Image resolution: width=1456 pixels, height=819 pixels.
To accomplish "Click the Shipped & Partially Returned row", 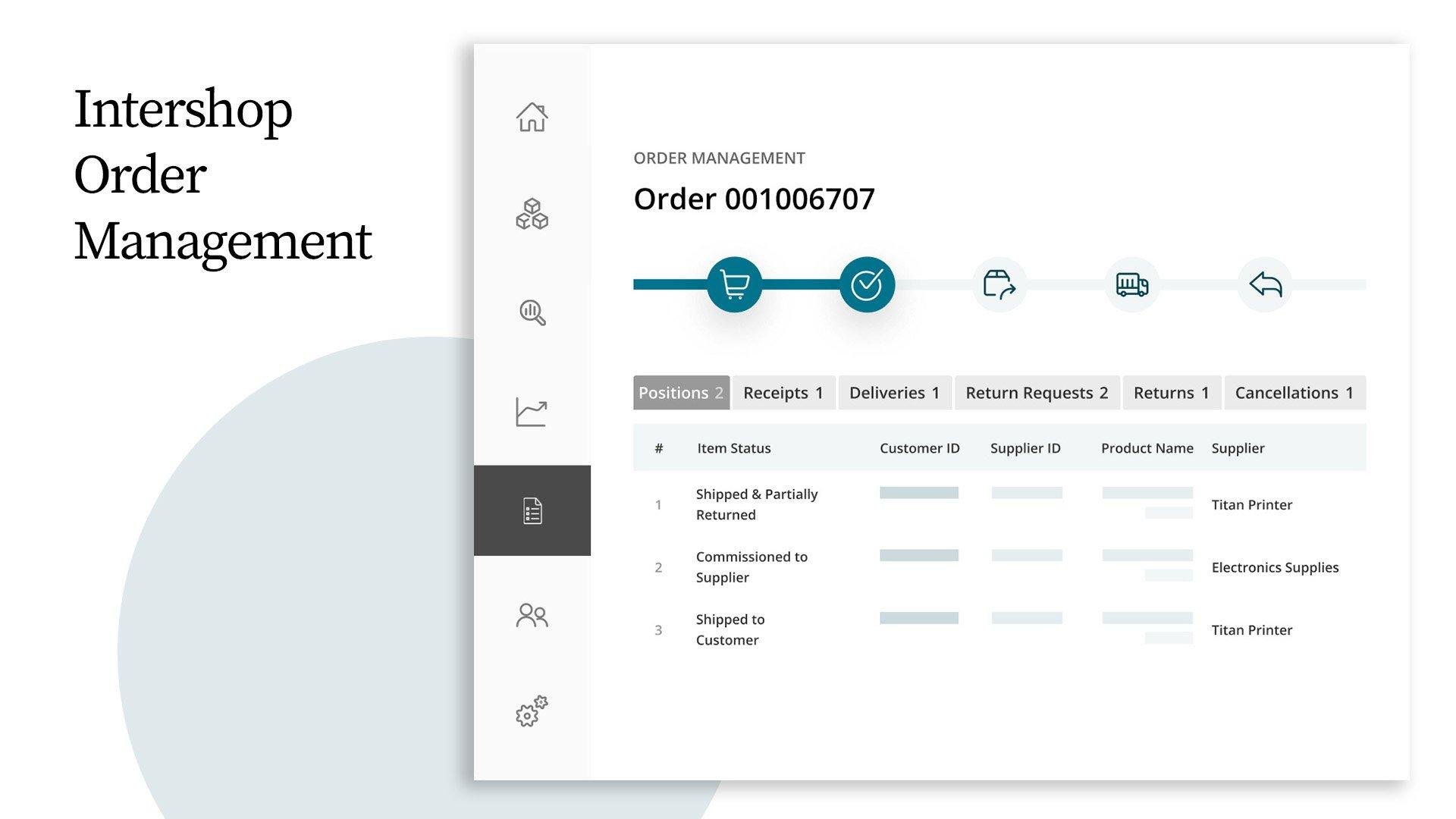I will pyautogui.click(x=756, y=504).
